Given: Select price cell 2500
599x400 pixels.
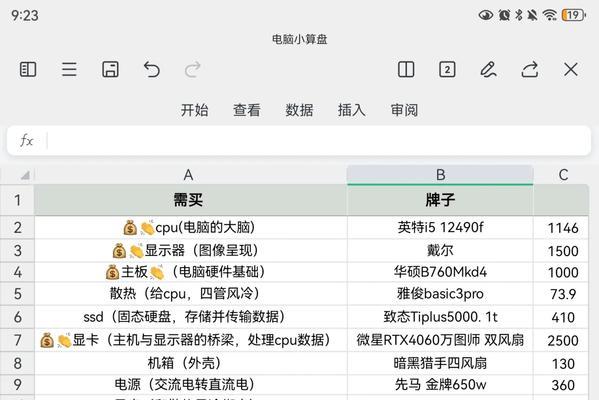Looking at the screenshot, I should [x=561, y=340].
